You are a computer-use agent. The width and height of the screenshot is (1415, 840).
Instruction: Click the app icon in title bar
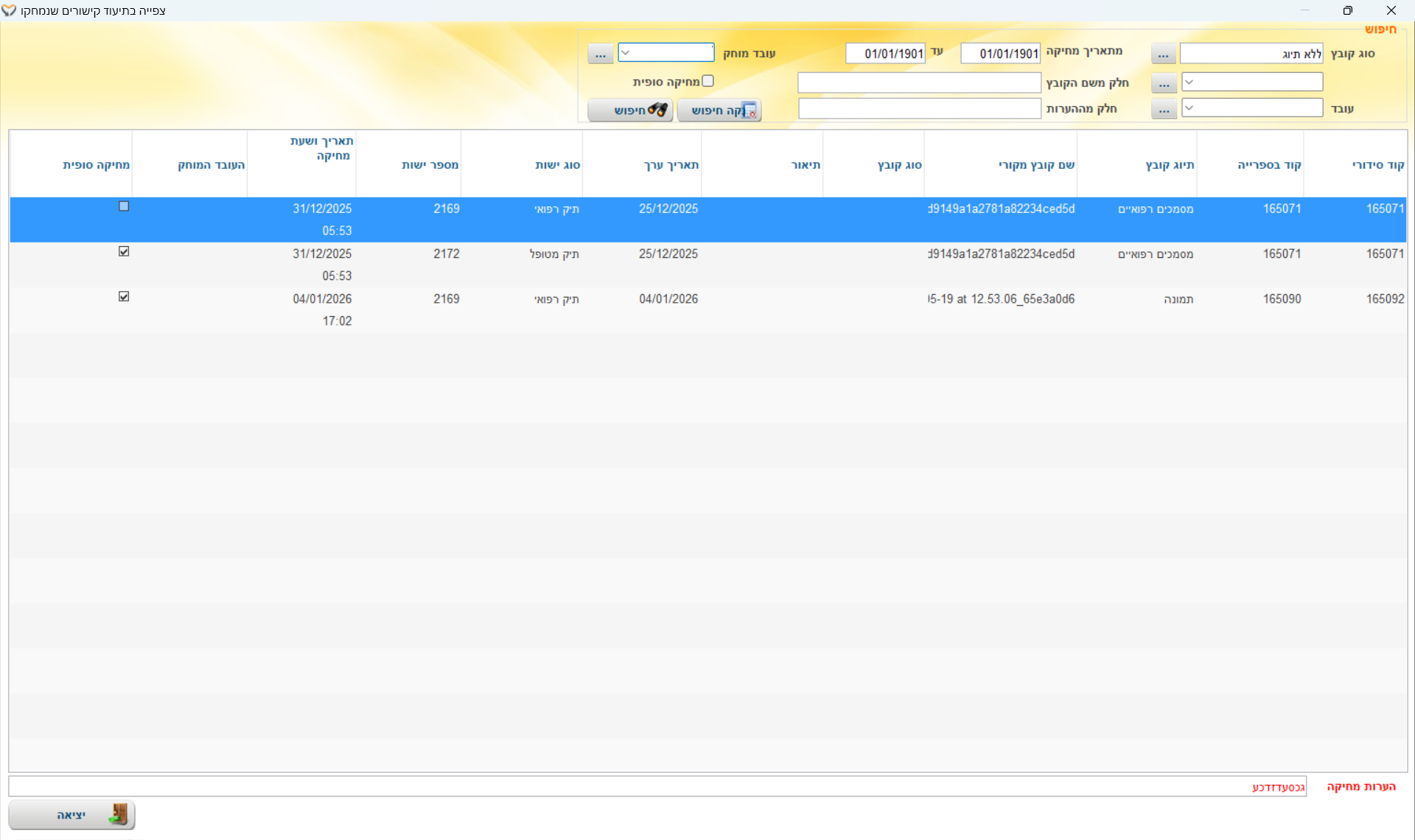pyautogui.click(x=9, y=10)
